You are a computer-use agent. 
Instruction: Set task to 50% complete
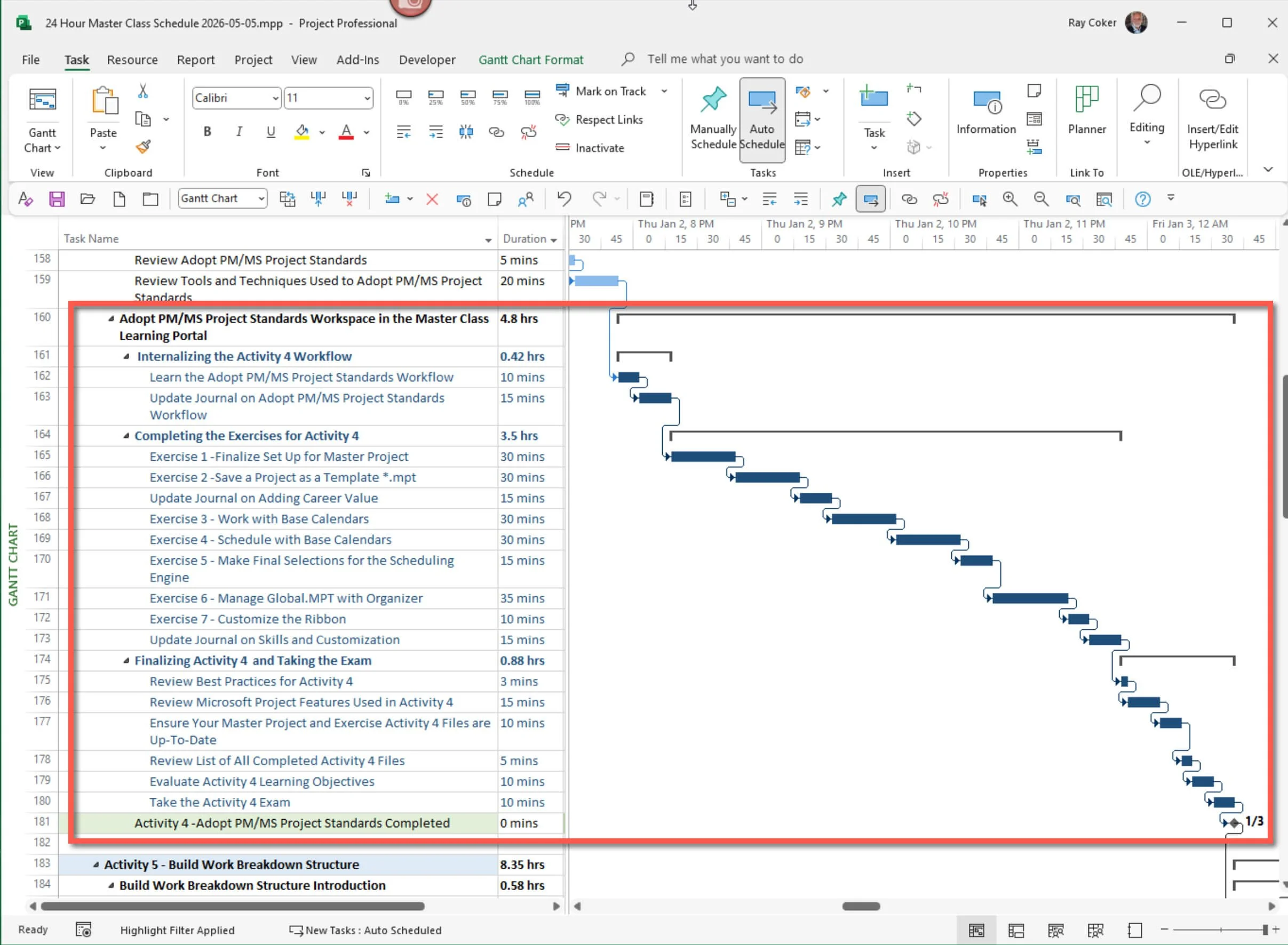point(468,97)
